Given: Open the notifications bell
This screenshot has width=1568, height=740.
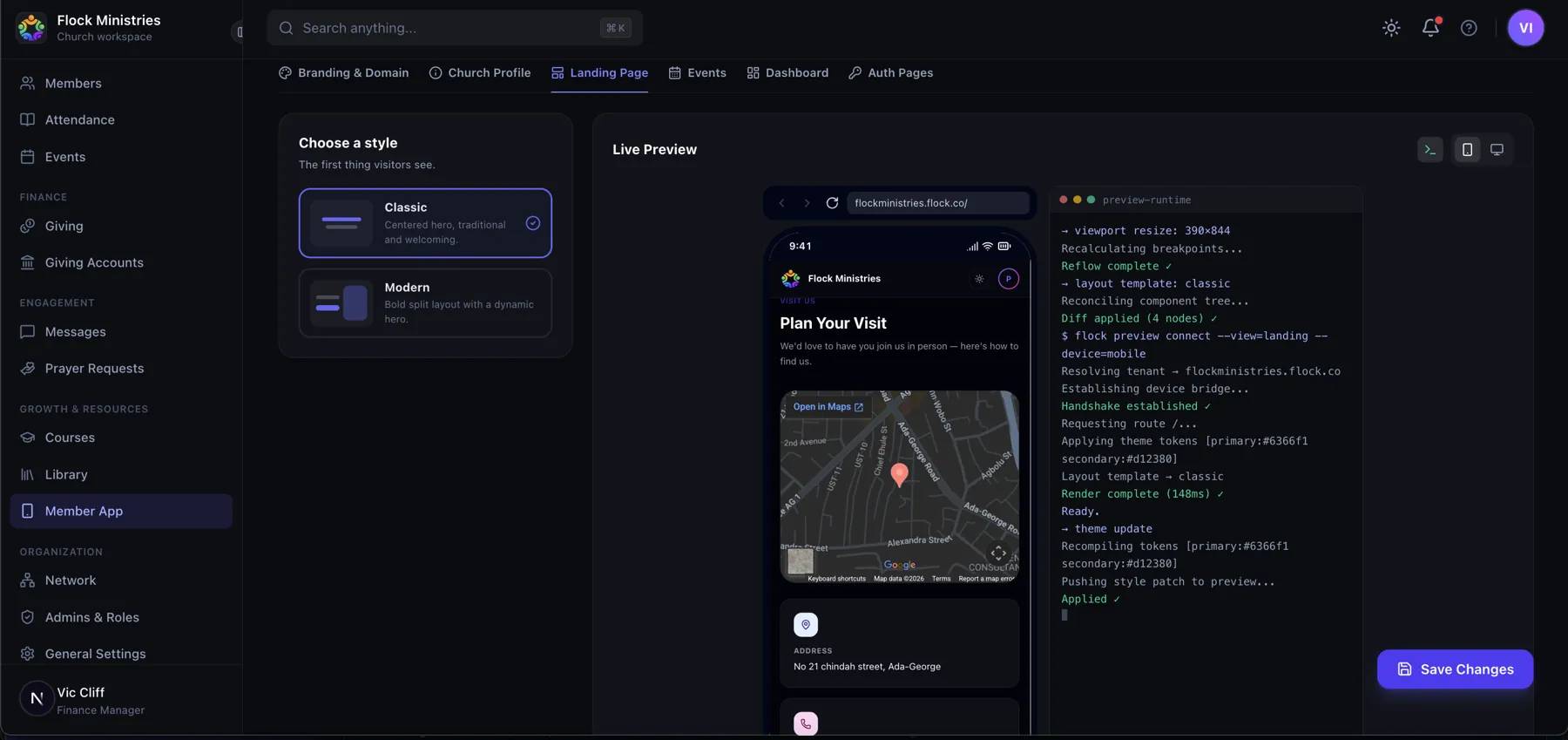Looking at the screenshot, I should click(x=1430, y=28).
